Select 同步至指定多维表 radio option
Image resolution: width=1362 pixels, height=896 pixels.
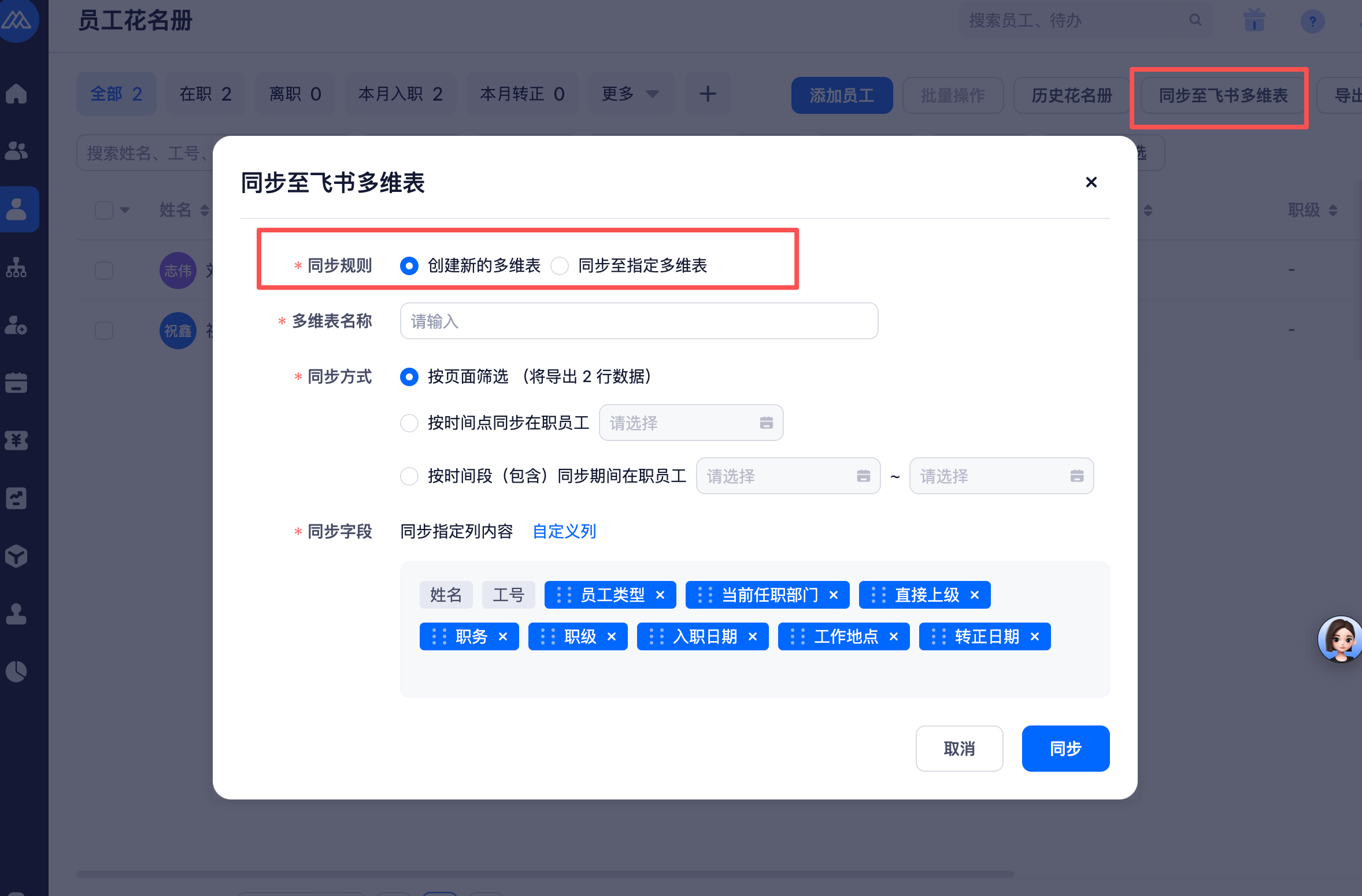click(x=560, y=266)
